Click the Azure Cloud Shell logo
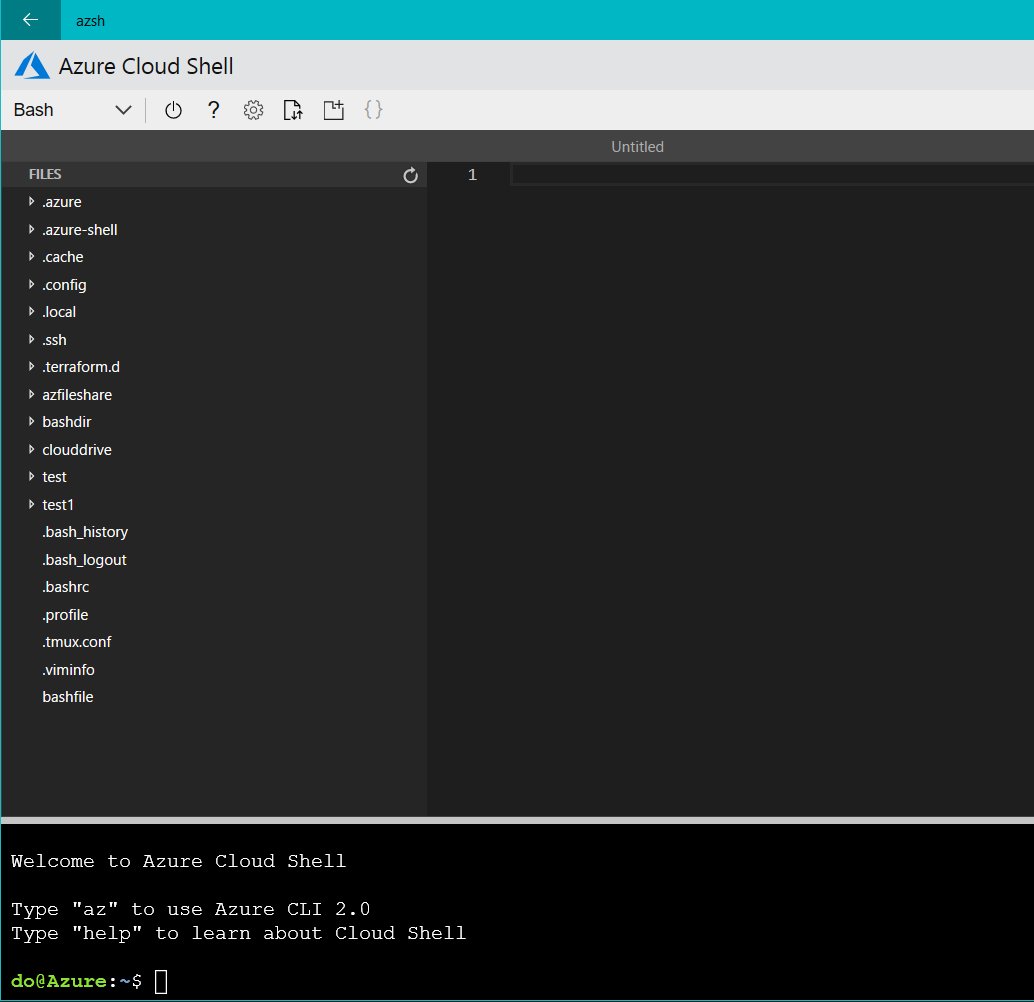This screenshot has width=1034, height=1002. (31, 65)
